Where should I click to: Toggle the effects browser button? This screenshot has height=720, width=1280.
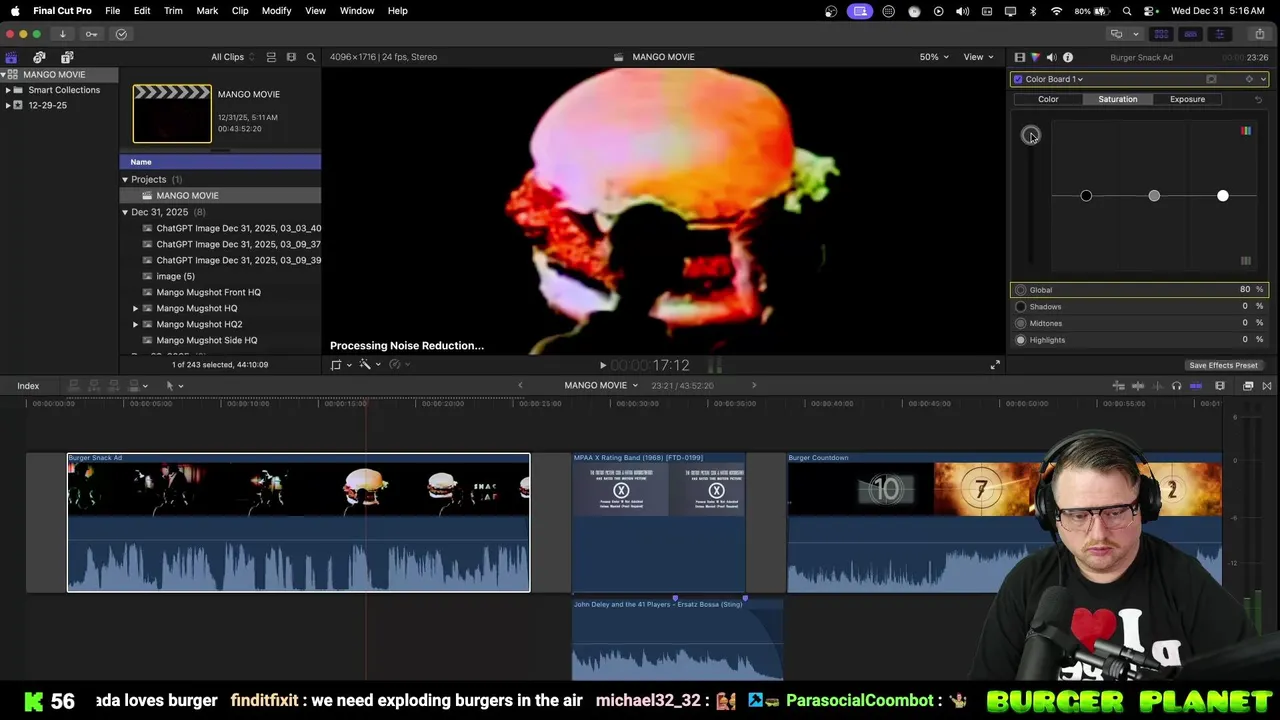pos(1248,386)
